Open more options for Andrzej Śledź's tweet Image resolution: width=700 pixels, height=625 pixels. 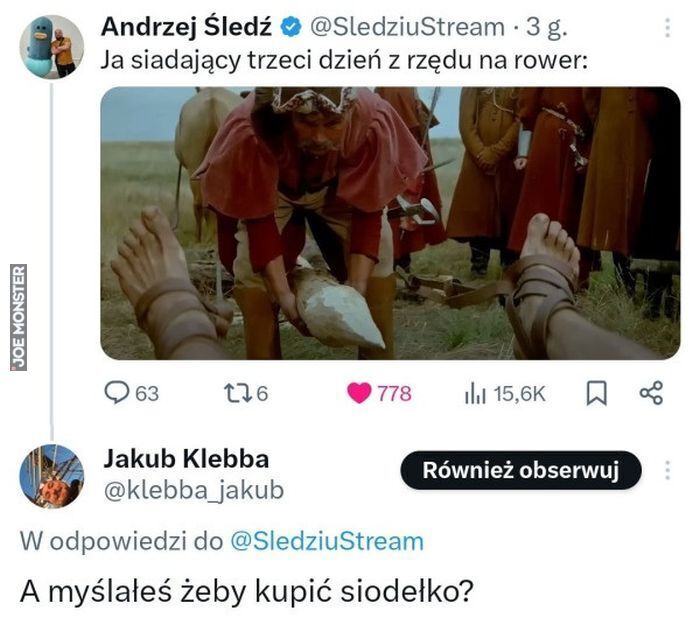668,27
